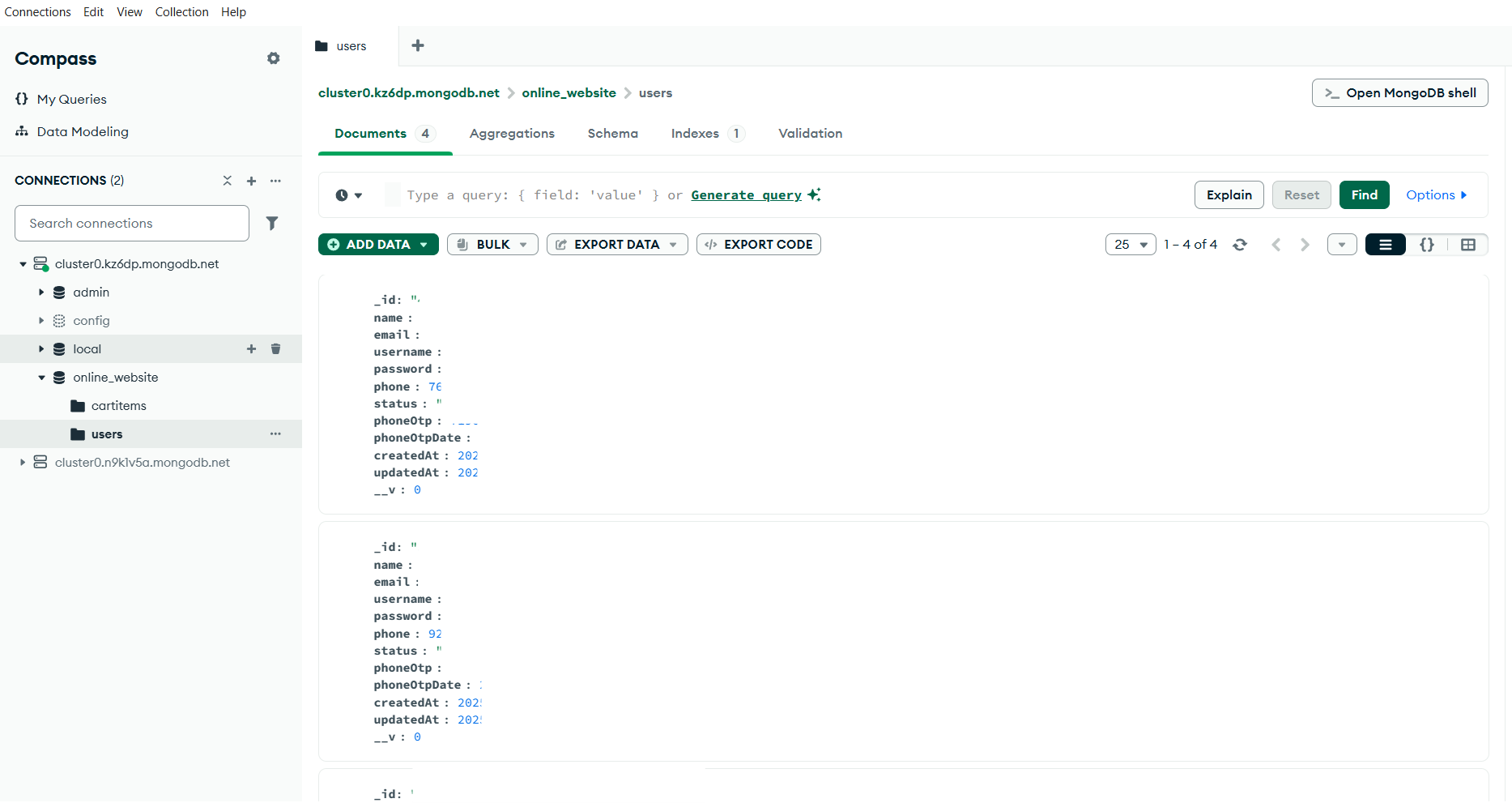The height and width of the screenshot is (803, 1512).
Task: Focus the Search connections field
Action: [x=132, y=223]
